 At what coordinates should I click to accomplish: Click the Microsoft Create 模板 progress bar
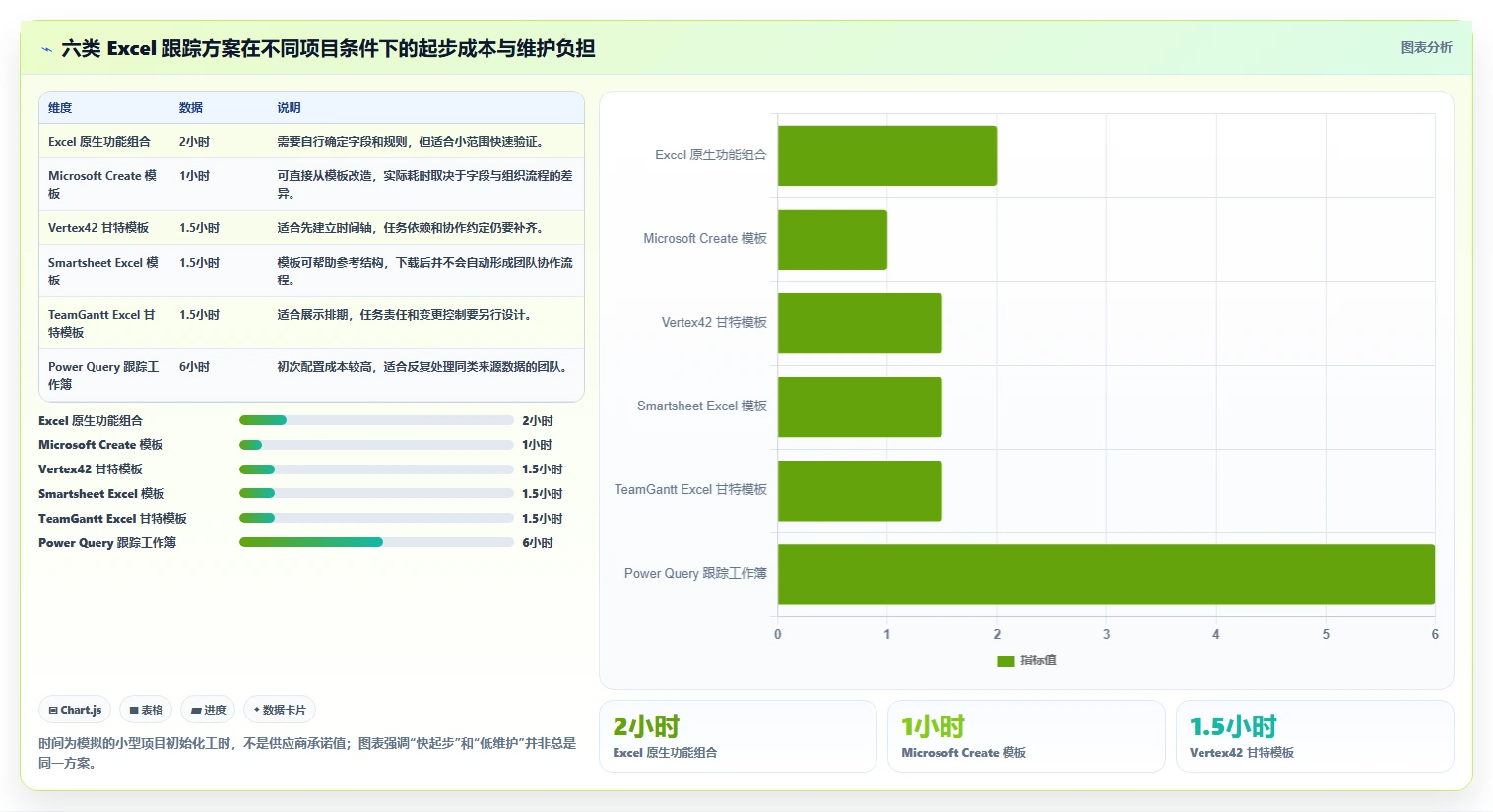376,445
